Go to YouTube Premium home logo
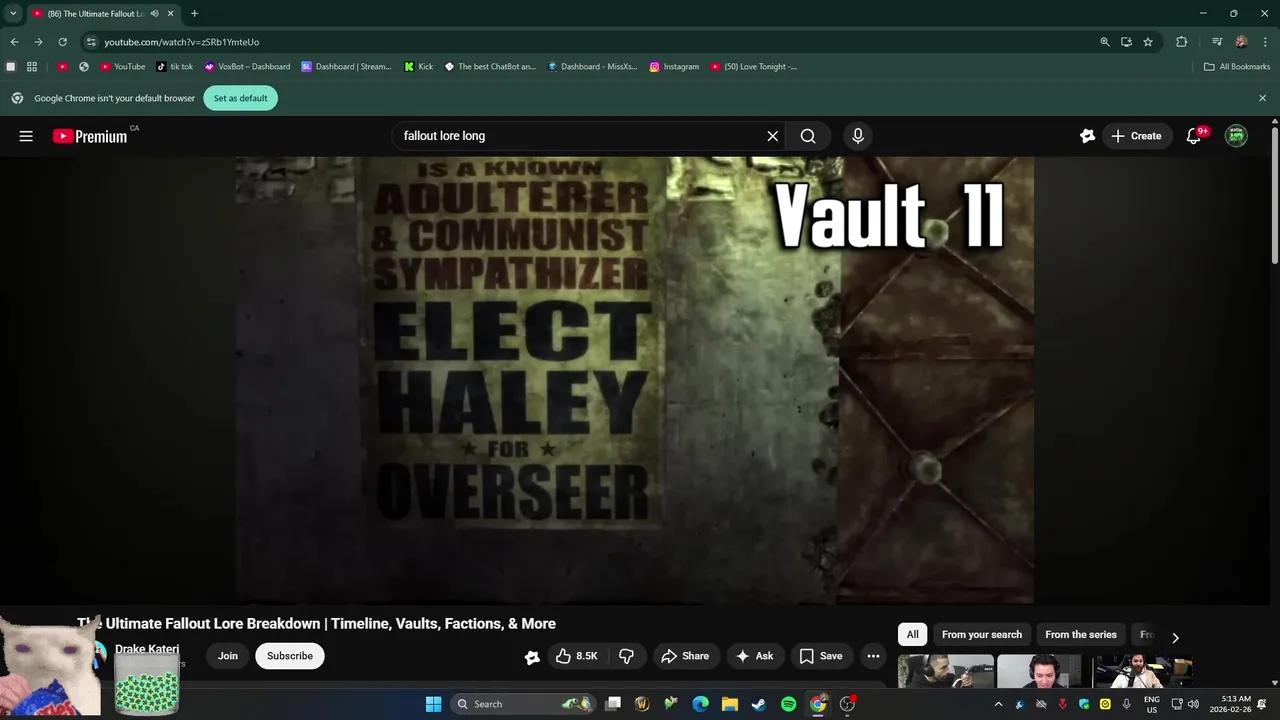The width and height of the screenshot is (1280, 720). coord(90,136)
